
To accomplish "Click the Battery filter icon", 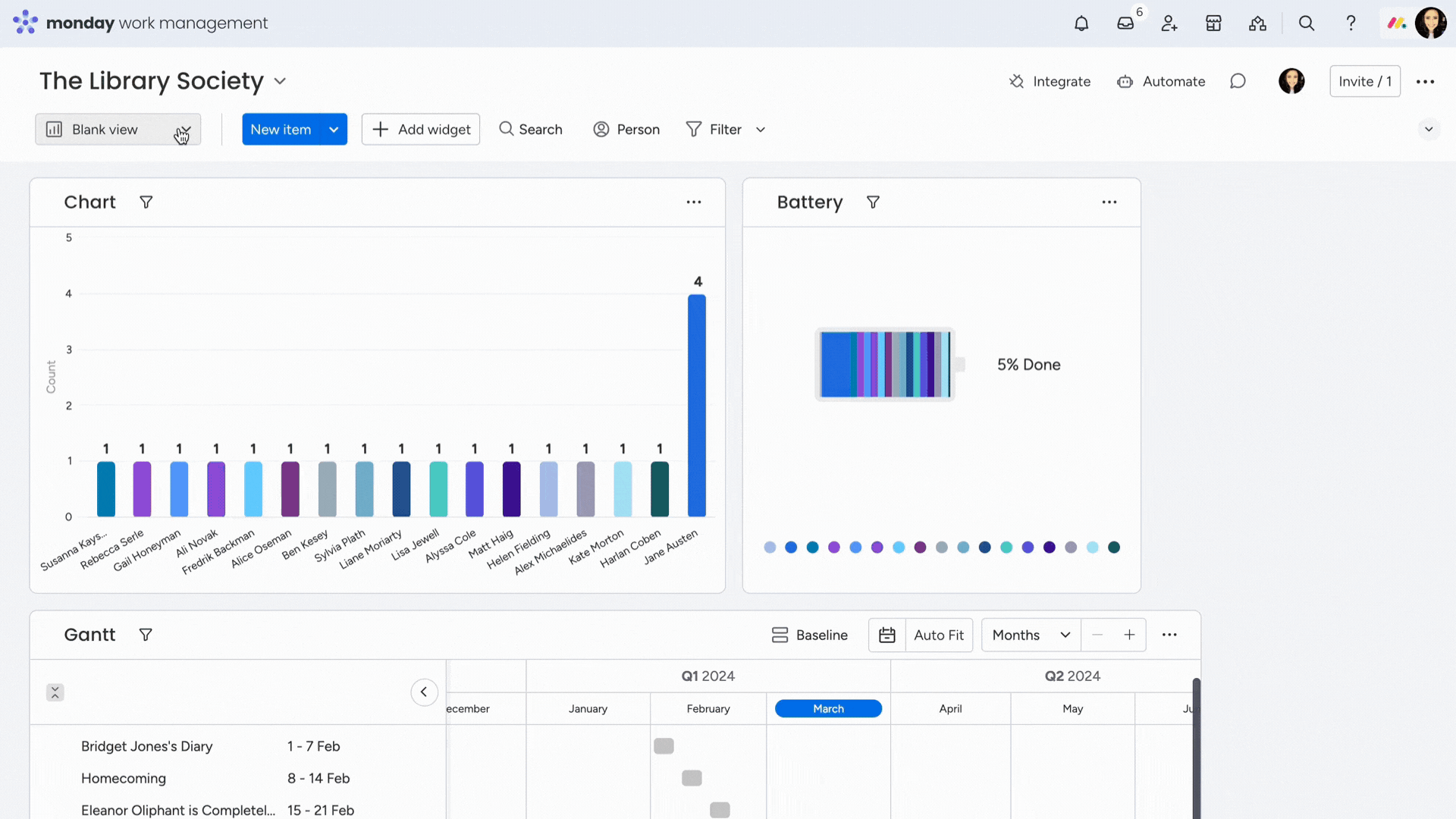I will click(x=871, y=202).
